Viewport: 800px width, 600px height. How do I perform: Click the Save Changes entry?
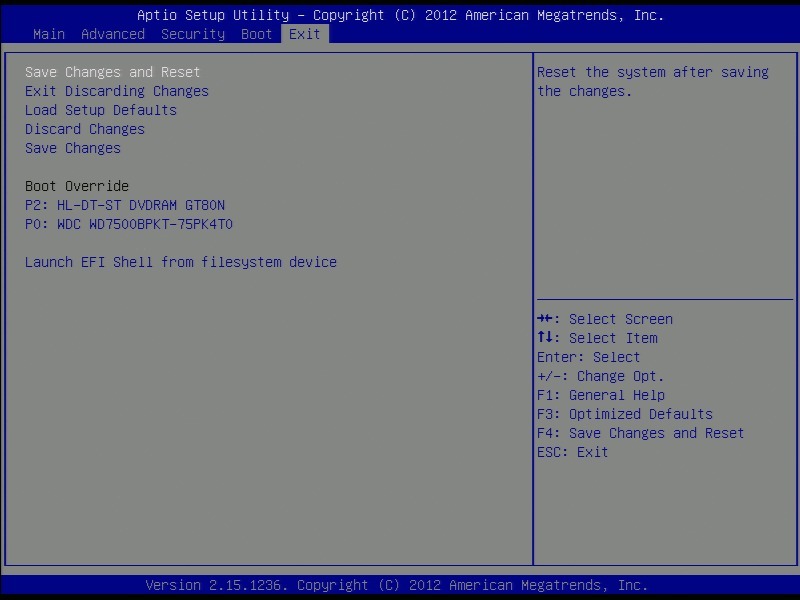tap(73, 148)
